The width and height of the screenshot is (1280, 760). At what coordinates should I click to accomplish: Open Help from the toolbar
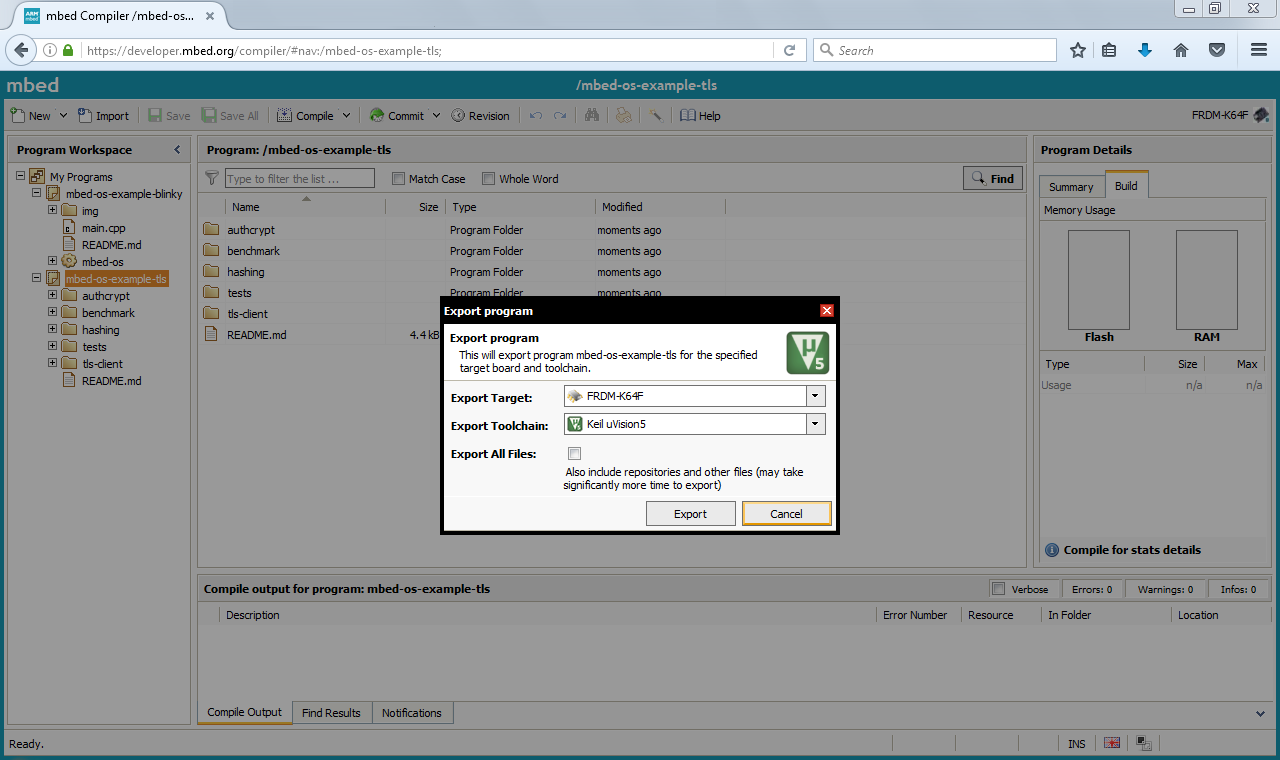688,116
